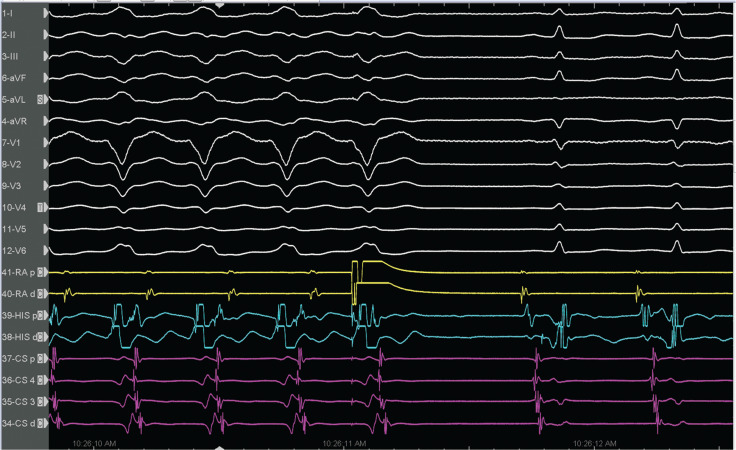Click the arrow marker next to 7-V1
This screenshot has width=736, height=450.
[43, 143]
